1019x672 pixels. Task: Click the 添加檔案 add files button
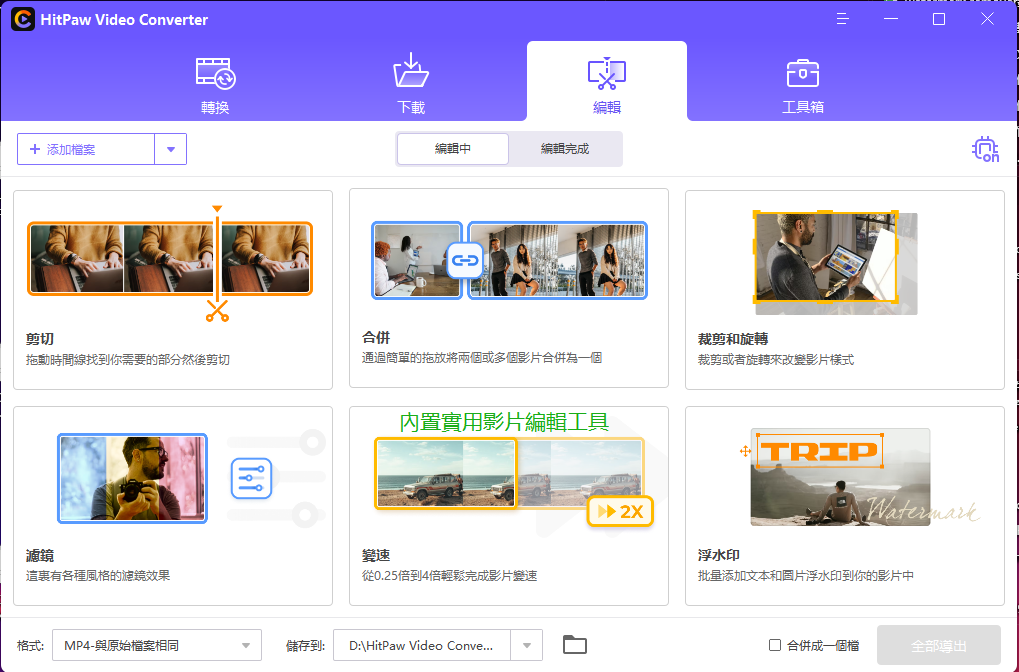[86, 149]
